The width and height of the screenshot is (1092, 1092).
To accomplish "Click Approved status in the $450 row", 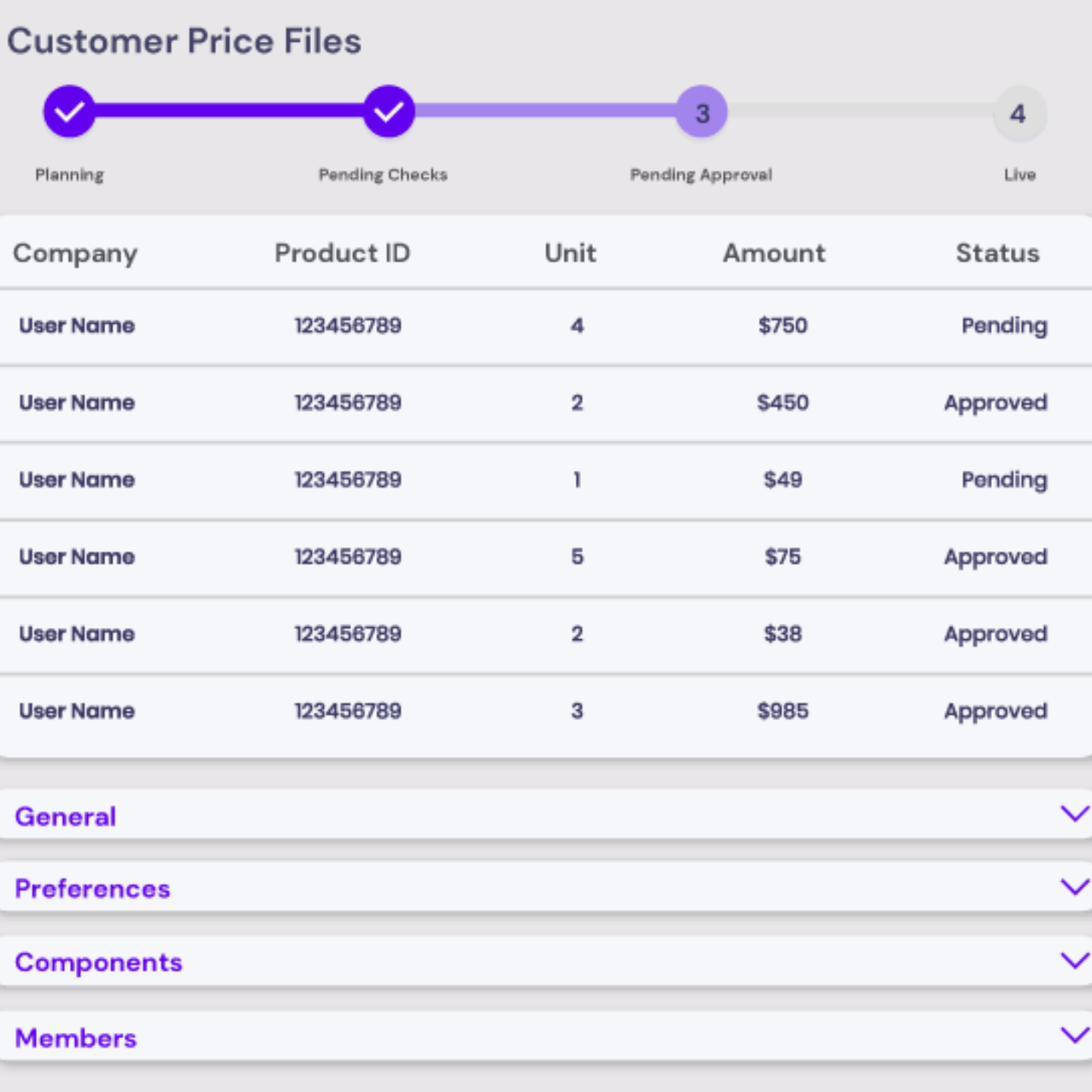I will point(995,403).
